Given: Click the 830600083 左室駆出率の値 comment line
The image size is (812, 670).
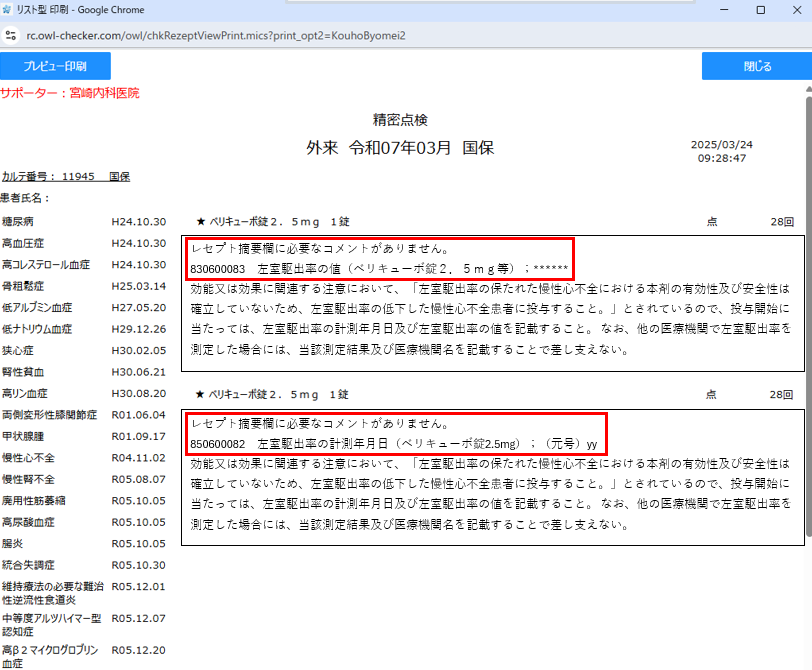Looking at the screenshot, I should pyautogui.click(x=379, y=269).
